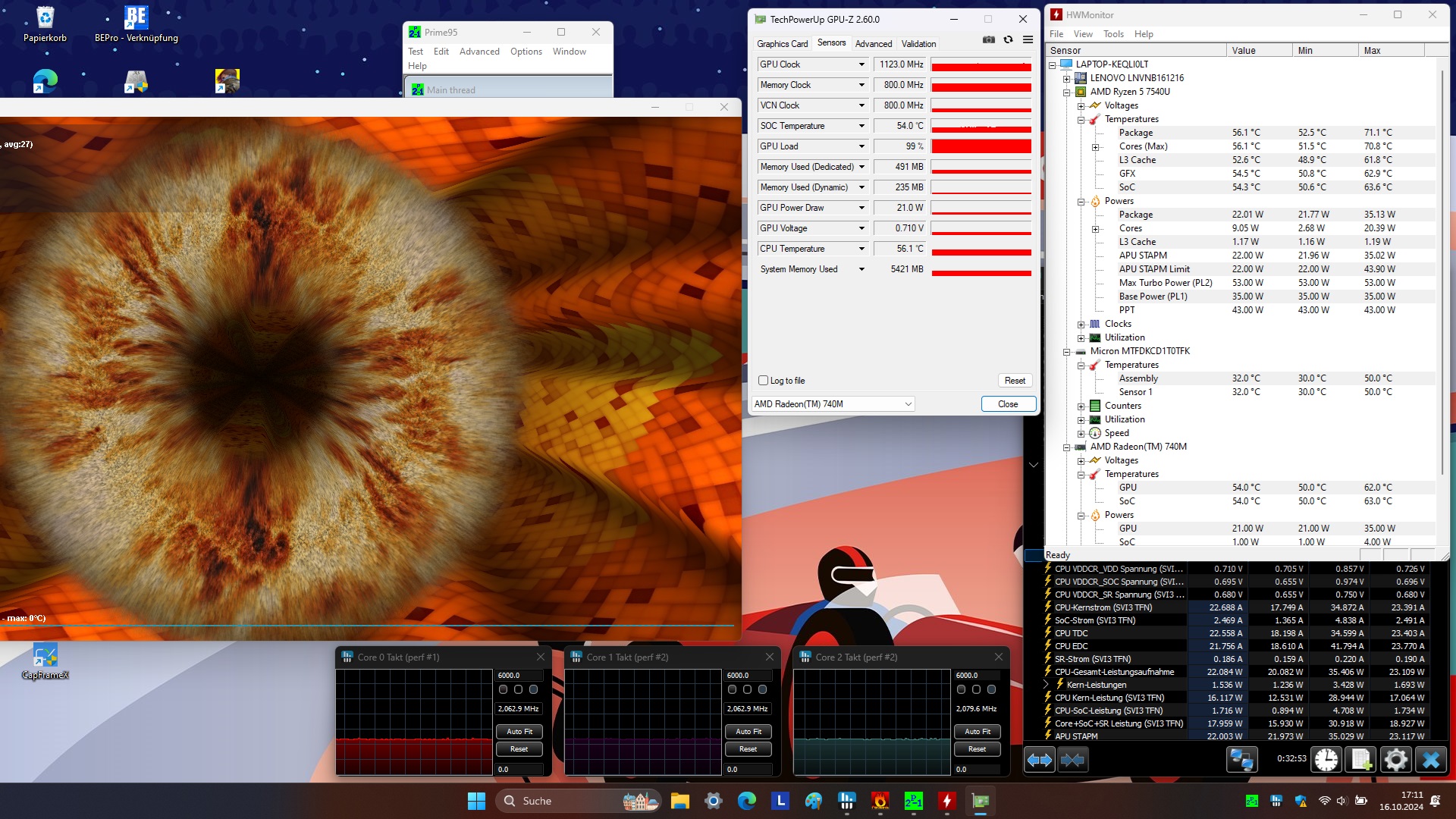Open the GPU-Z hamburger menu icon
Viewport: 1456px width, 819px height.
point(1028,39)
